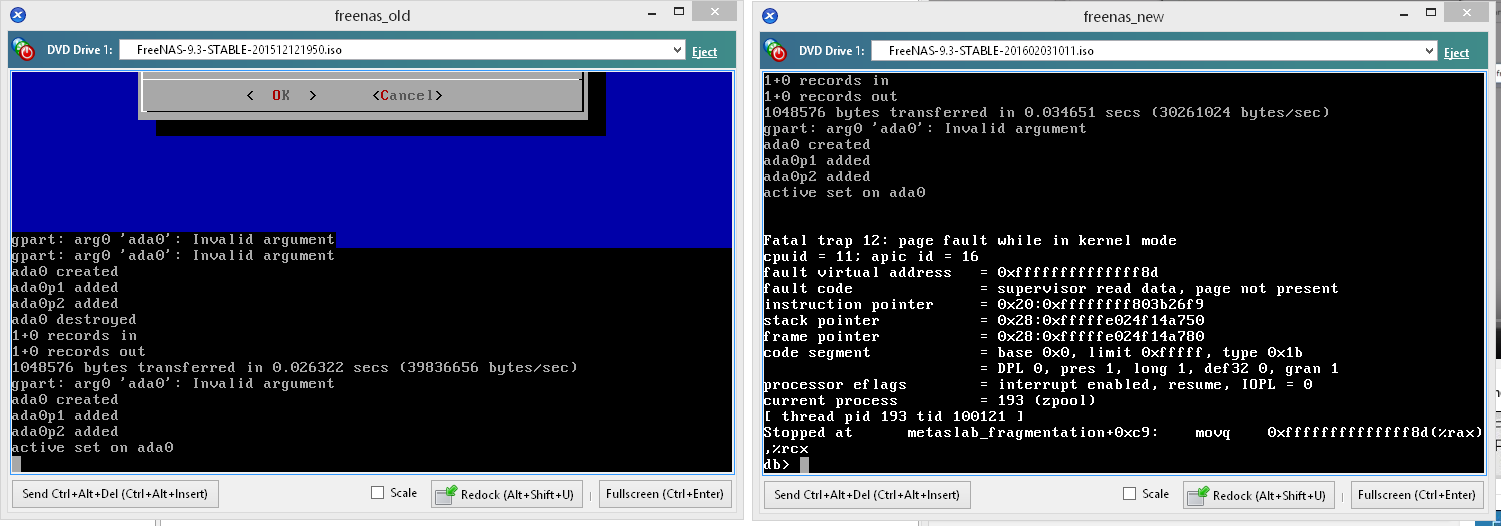Click 'Fatal trap 12' line in freenas_new console
Screen dimensions: 1501x526
pyautogui.click(x=970, y=240)
